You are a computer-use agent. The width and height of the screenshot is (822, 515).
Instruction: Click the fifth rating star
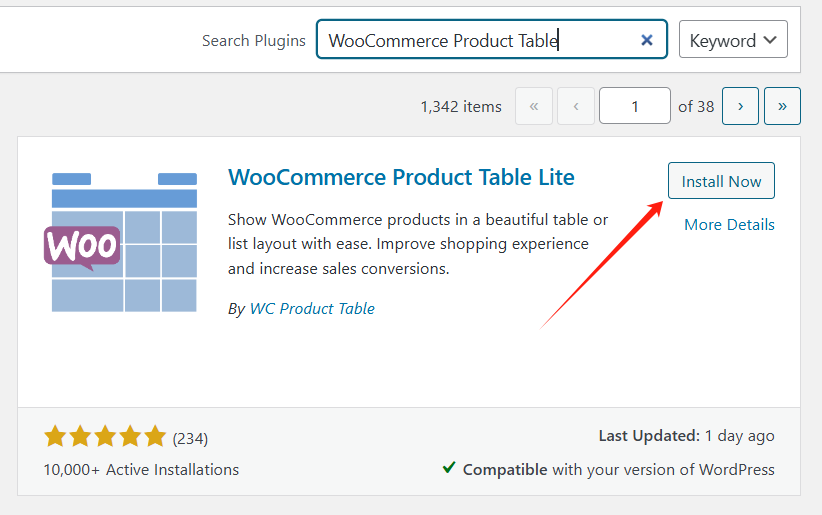pyautogui.click(x=154, y=437)
